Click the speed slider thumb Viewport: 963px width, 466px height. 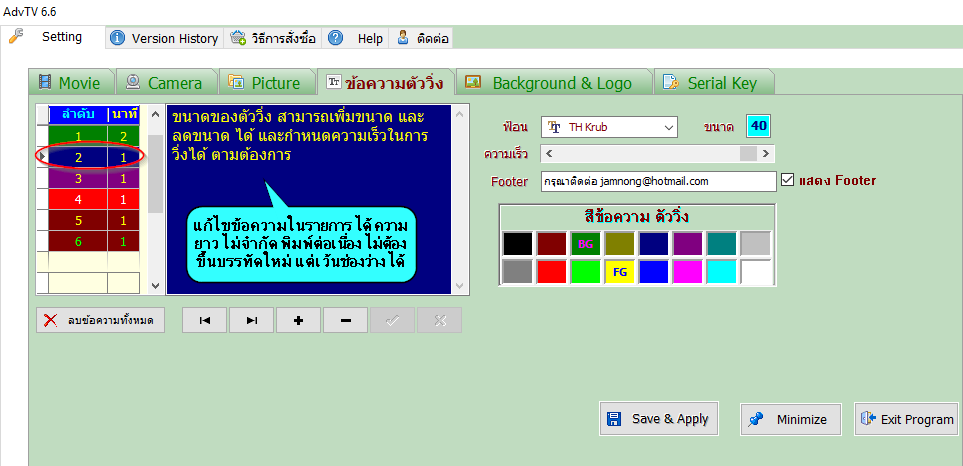748,153
